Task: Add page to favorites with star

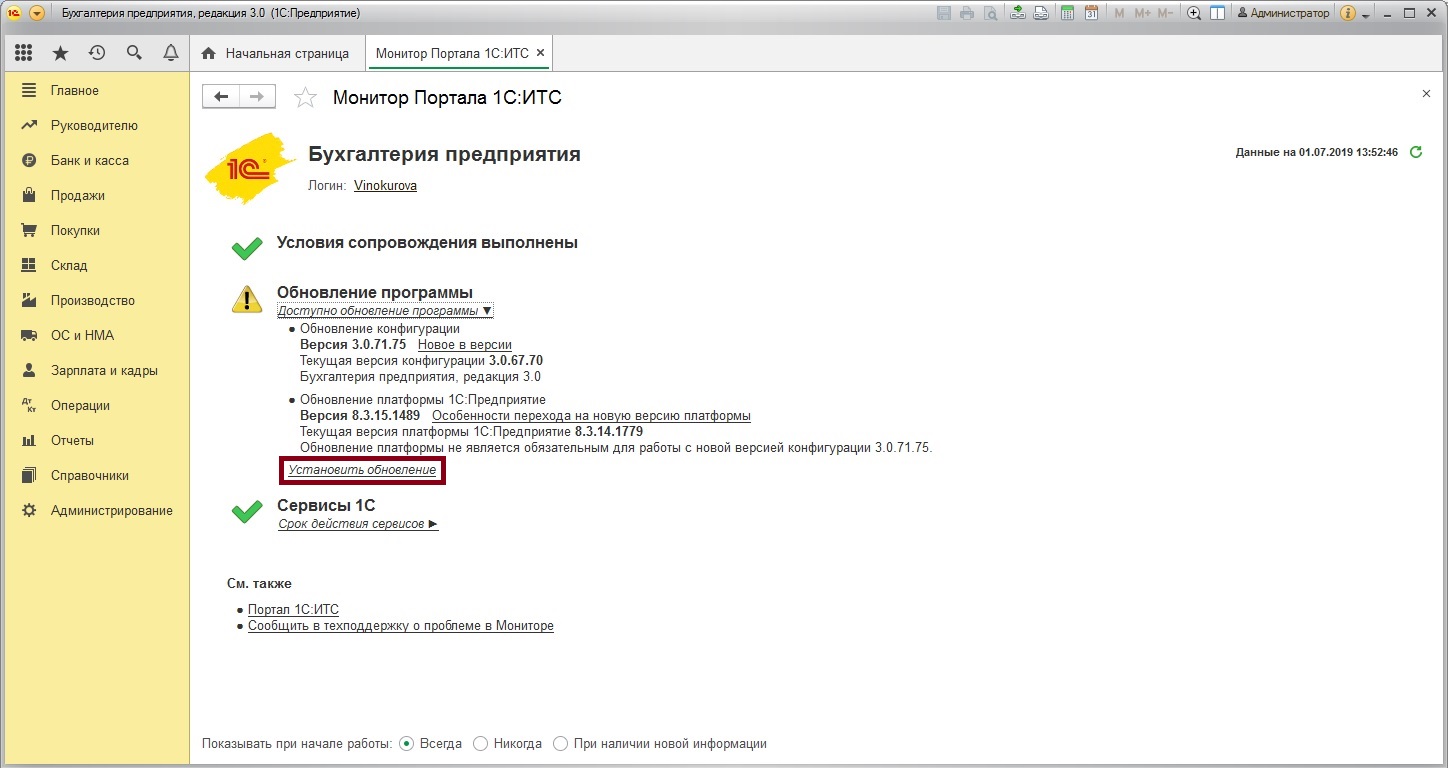Action: [x=305, y=97]
